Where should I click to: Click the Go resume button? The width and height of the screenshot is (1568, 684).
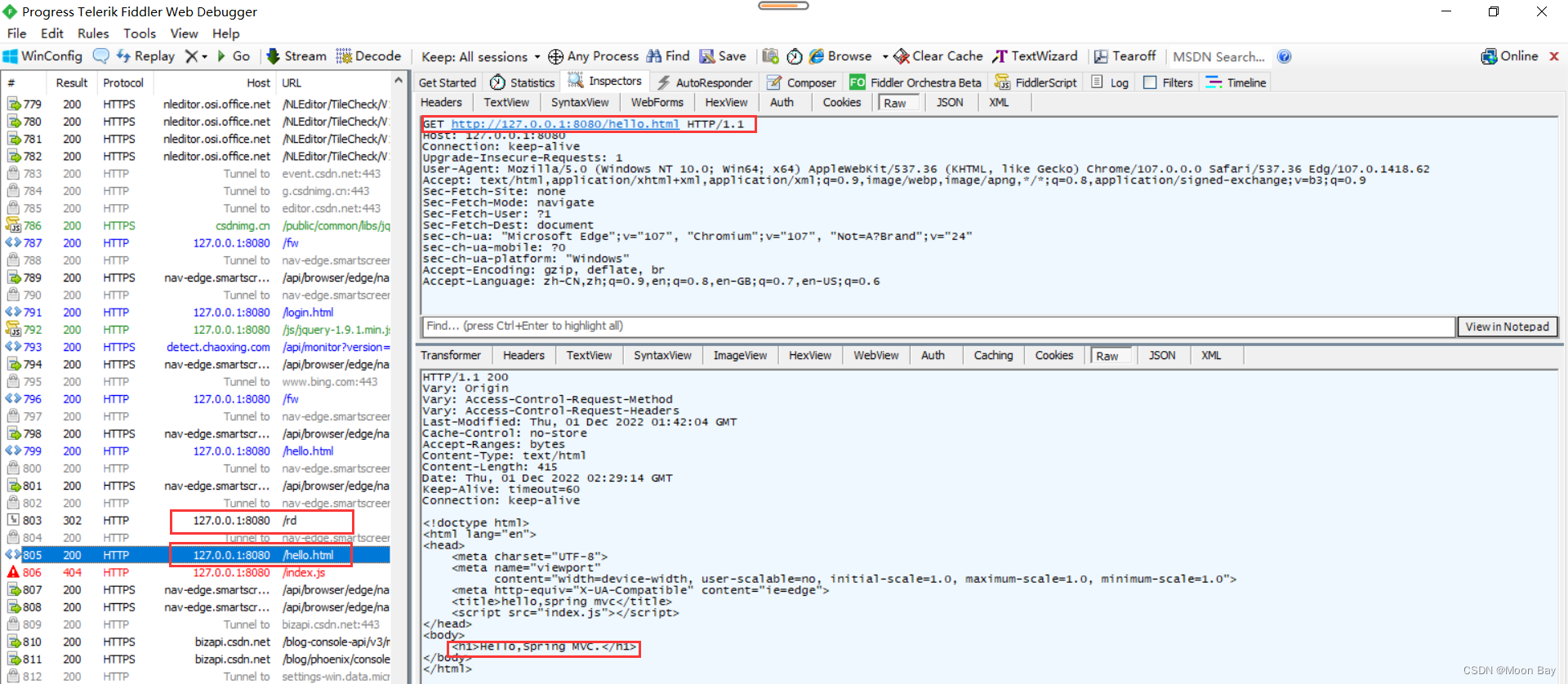pos(234,56)
